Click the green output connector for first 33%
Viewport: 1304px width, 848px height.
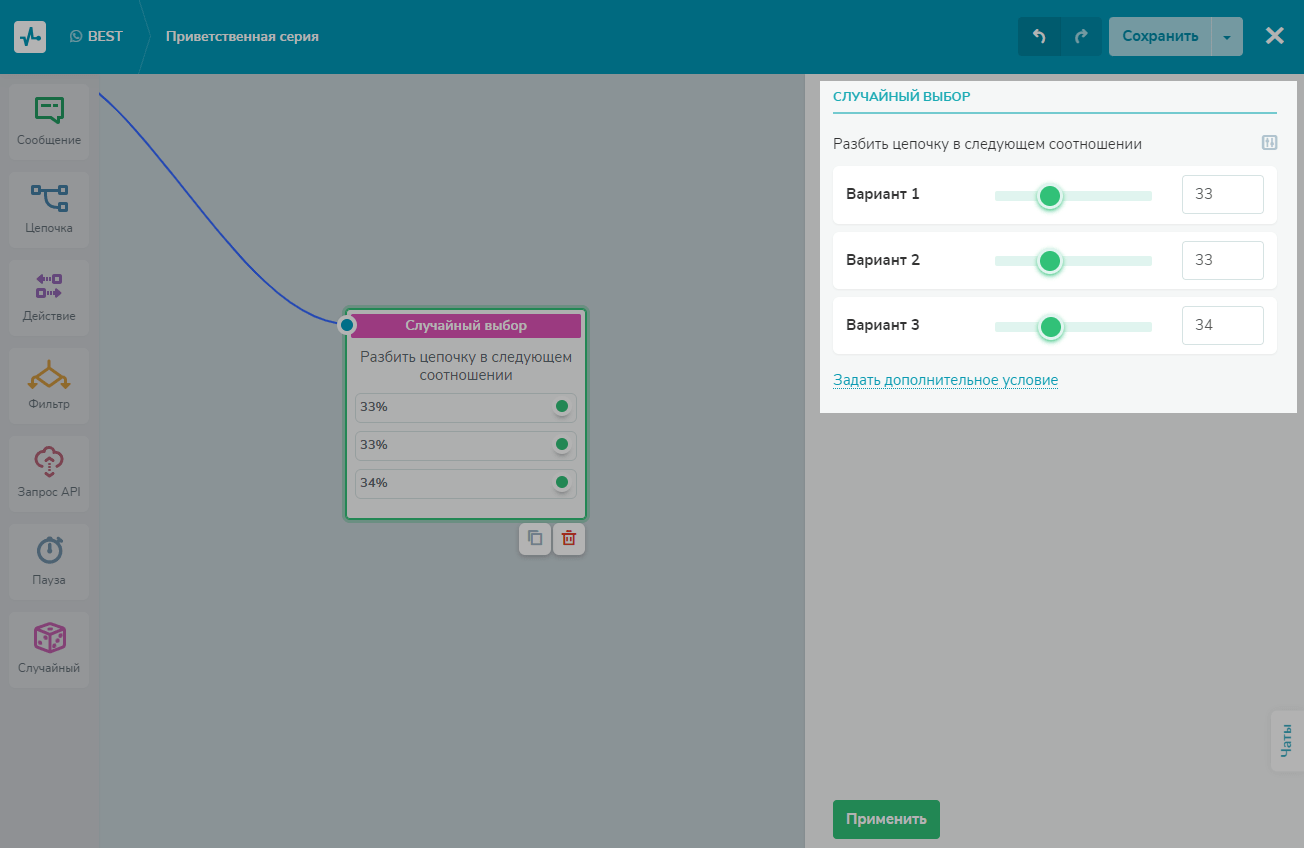point(562,406)
